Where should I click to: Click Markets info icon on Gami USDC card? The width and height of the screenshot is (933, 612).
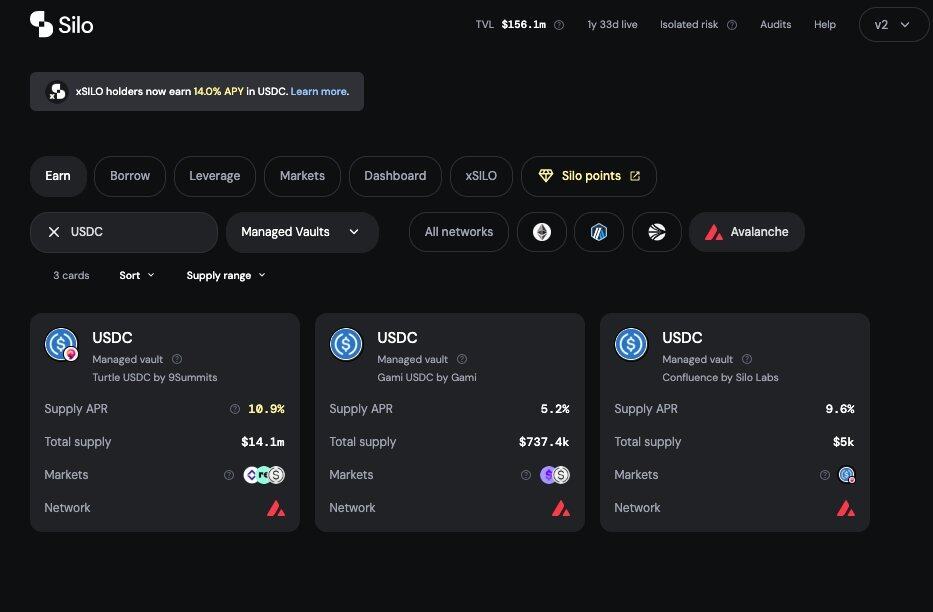coord(526,475)
